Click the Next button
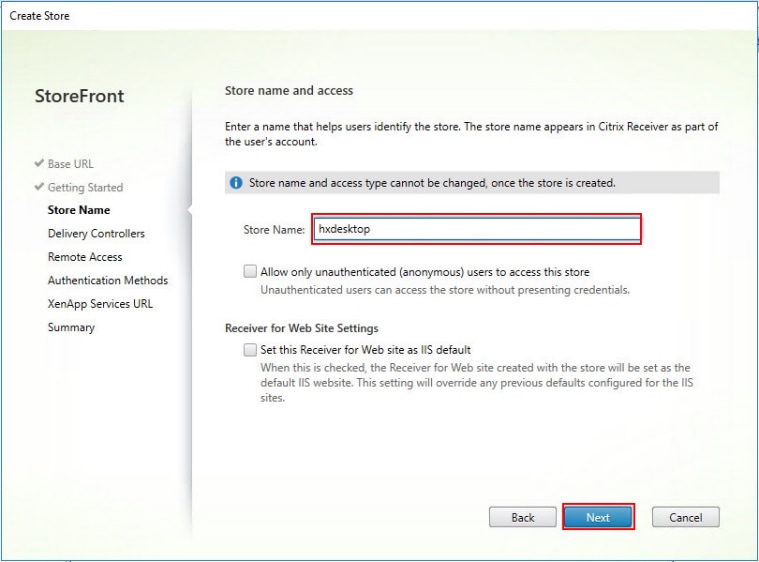Screen dimensions: 759x562 click(598, 517)
